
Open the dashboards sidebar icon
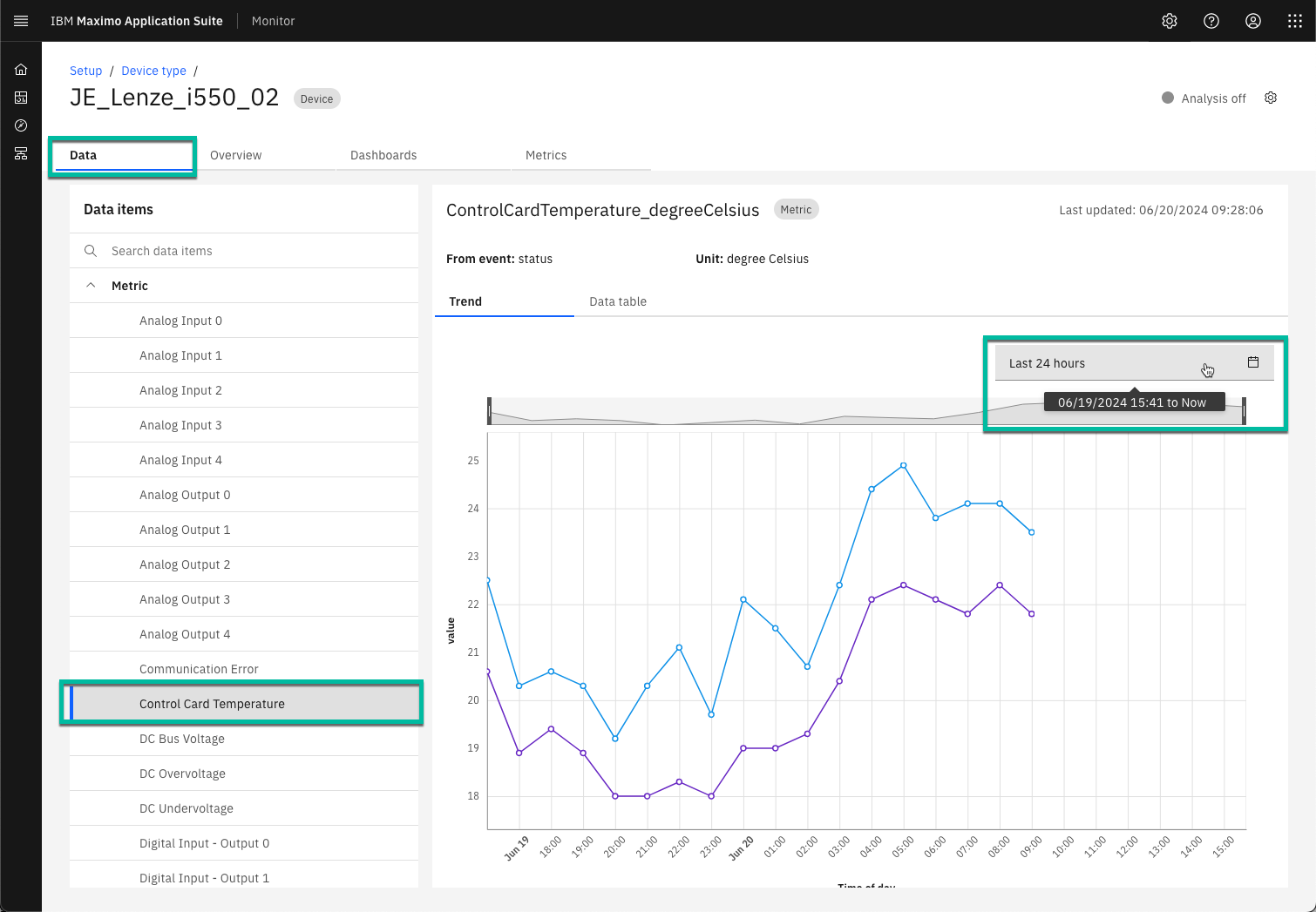(x=21, y=98)
